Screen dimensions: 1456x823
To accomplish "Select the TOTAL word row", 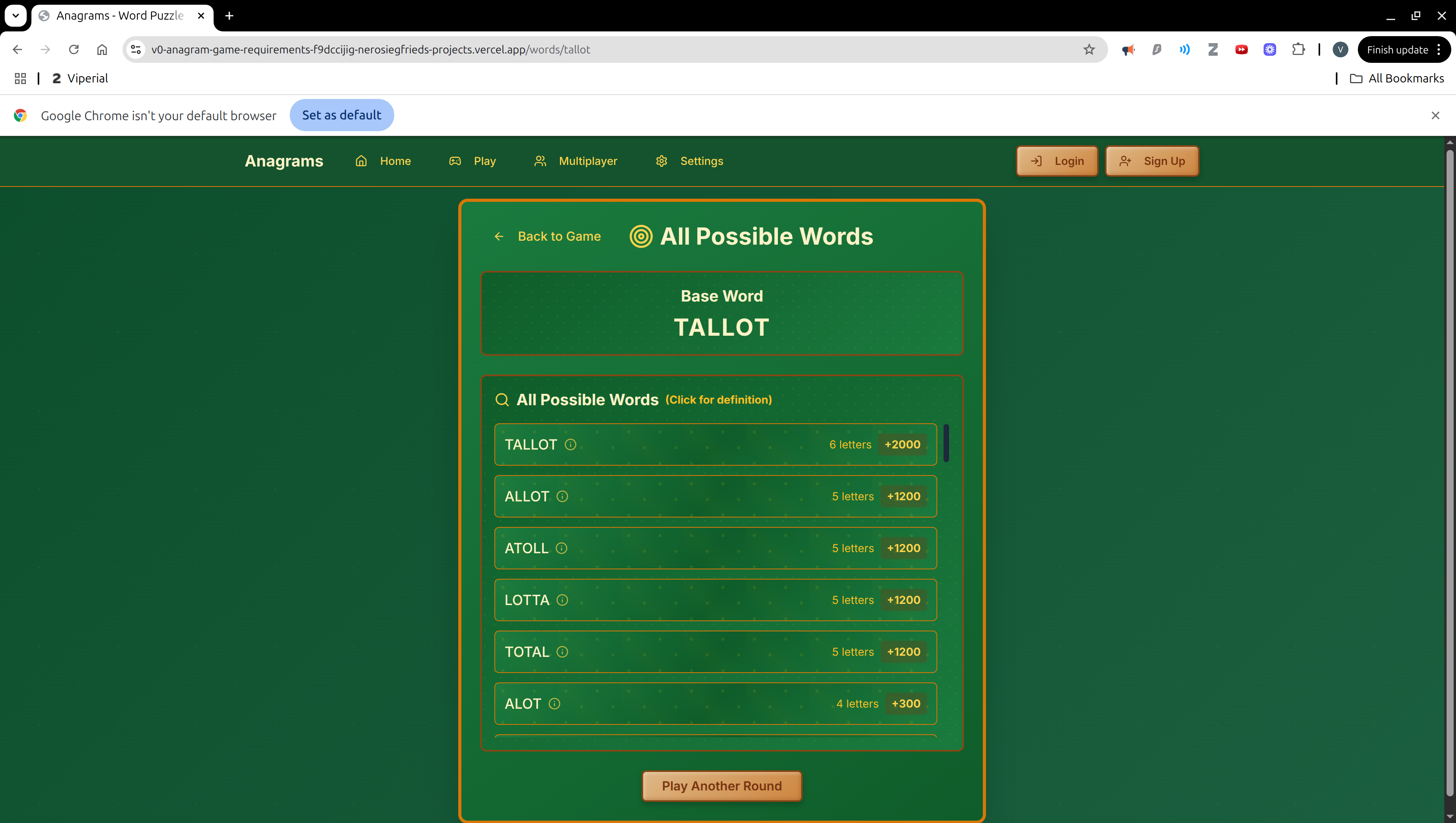I will click(x=715, y=652).
